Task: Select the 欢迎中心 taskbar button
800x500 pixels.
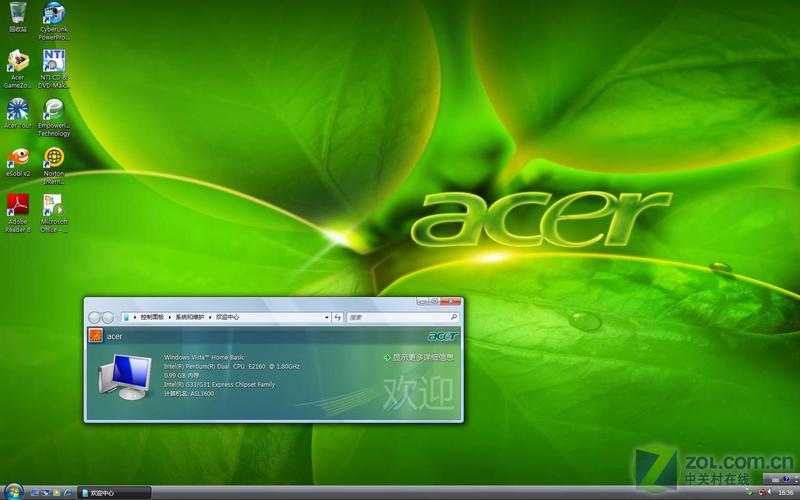Action: [x=114, y=493]
